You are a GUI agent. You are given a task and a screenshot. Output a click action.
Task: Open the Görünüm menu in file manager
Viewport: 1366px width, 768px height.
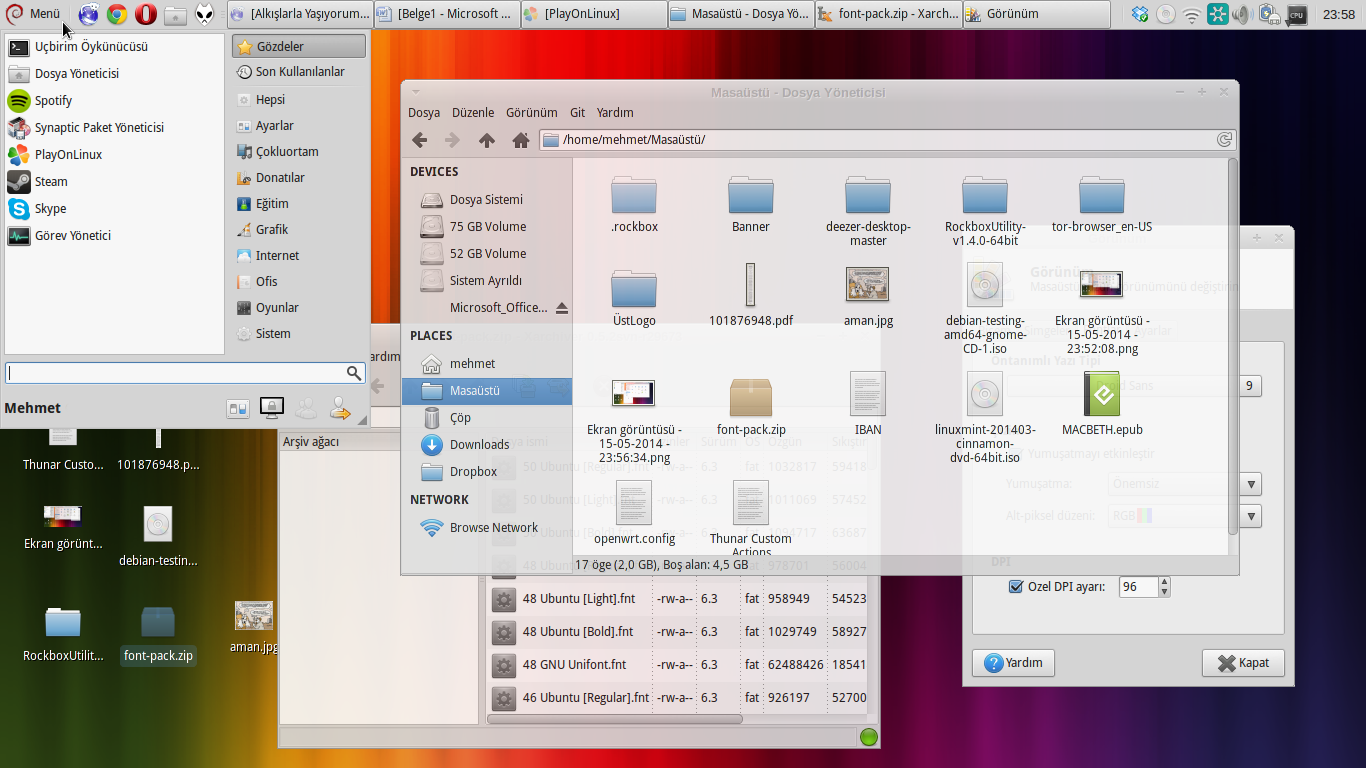532,113
